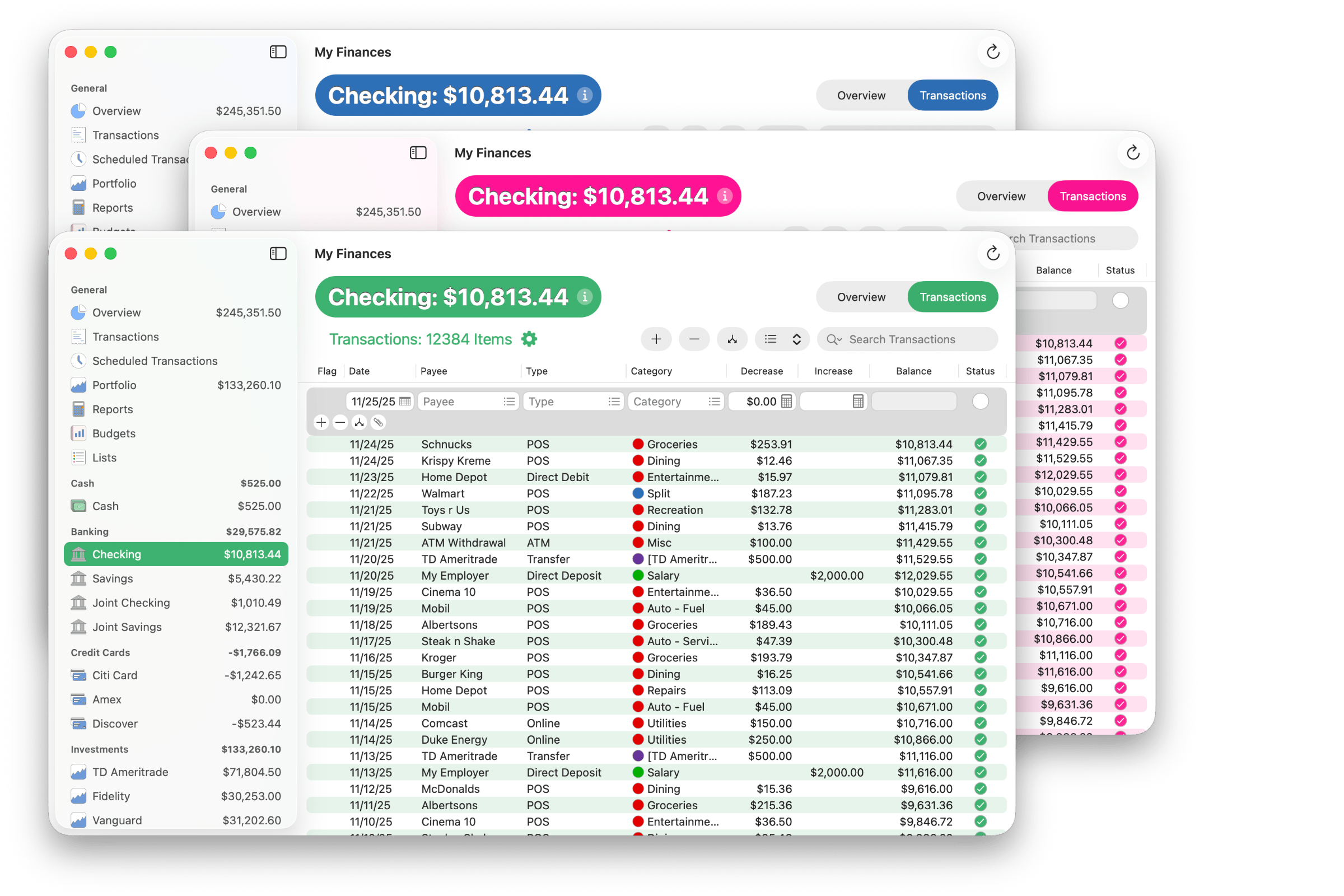Toggle the sidebar icon in the front green window
The image size is (1344, 896).
278,253
